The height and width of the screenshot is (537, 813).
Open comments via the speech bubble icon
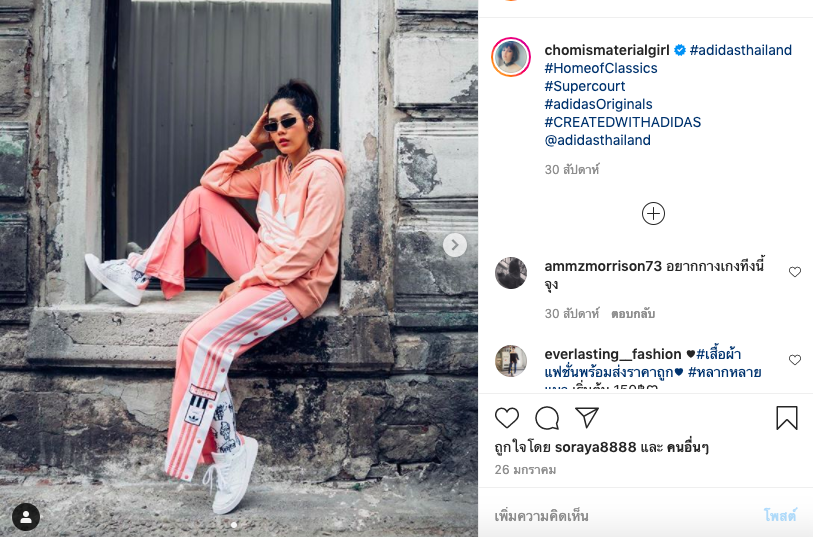[547, 418]
